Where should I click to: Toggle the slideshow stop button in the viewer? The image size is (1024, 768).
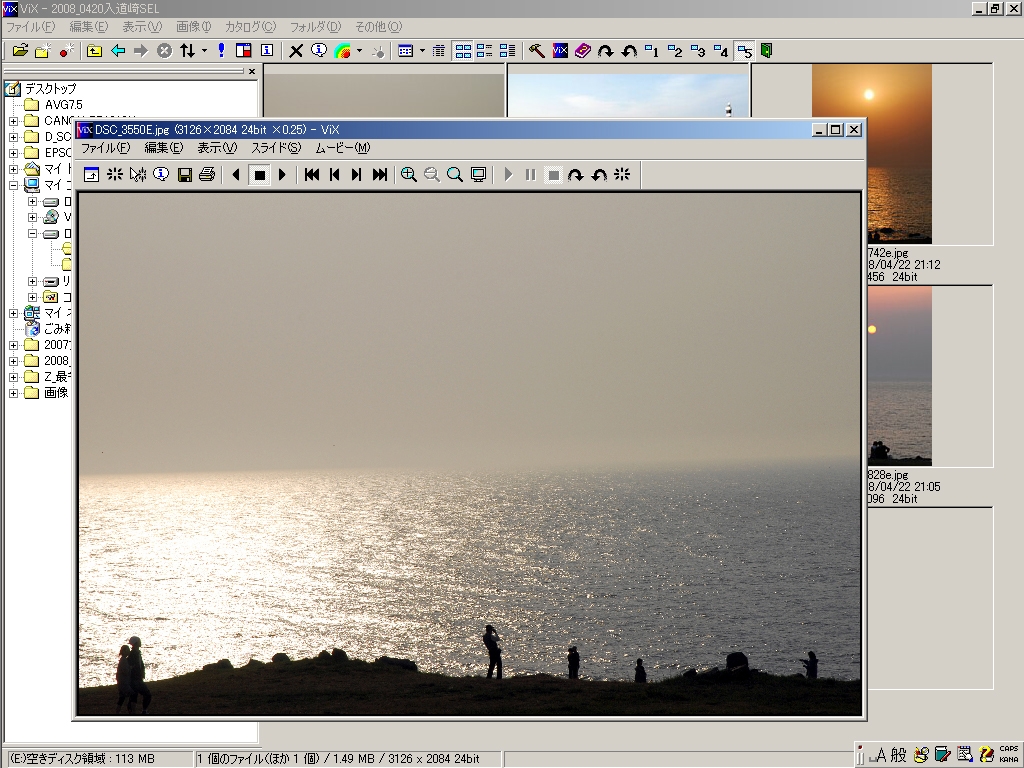point(259,175)
